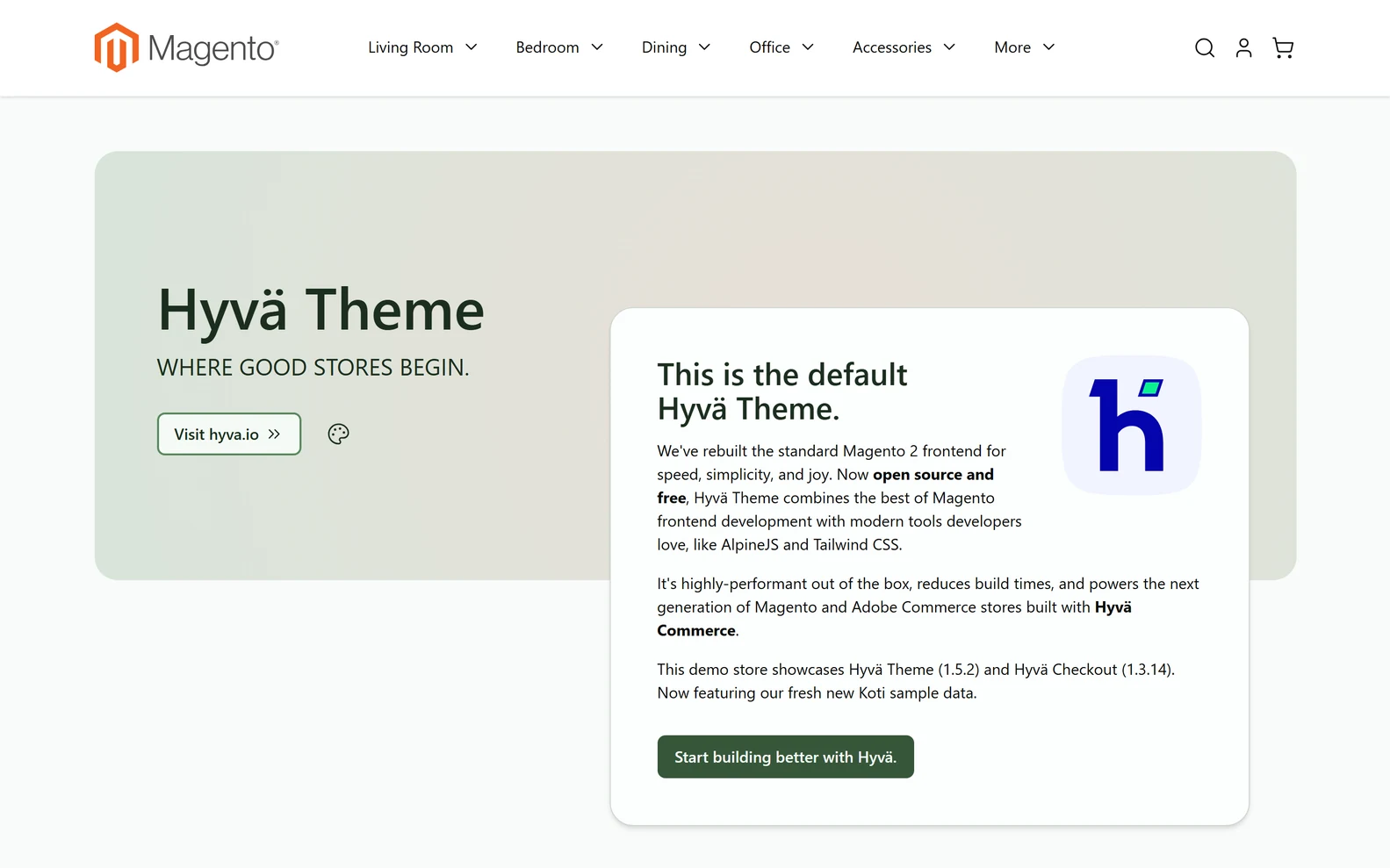Click Visit hyva.io button
The height and width of the screenshot is (868, 1390).
pyautogui.click(x=229, y=434)
